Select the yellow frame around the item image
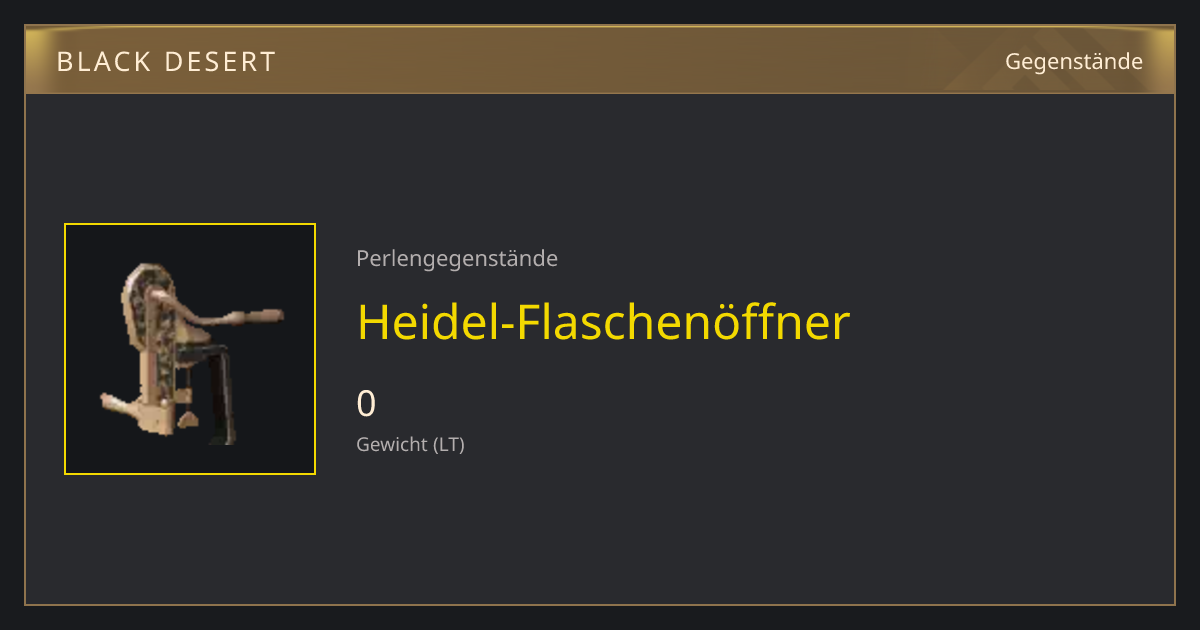 pos(190,349)
